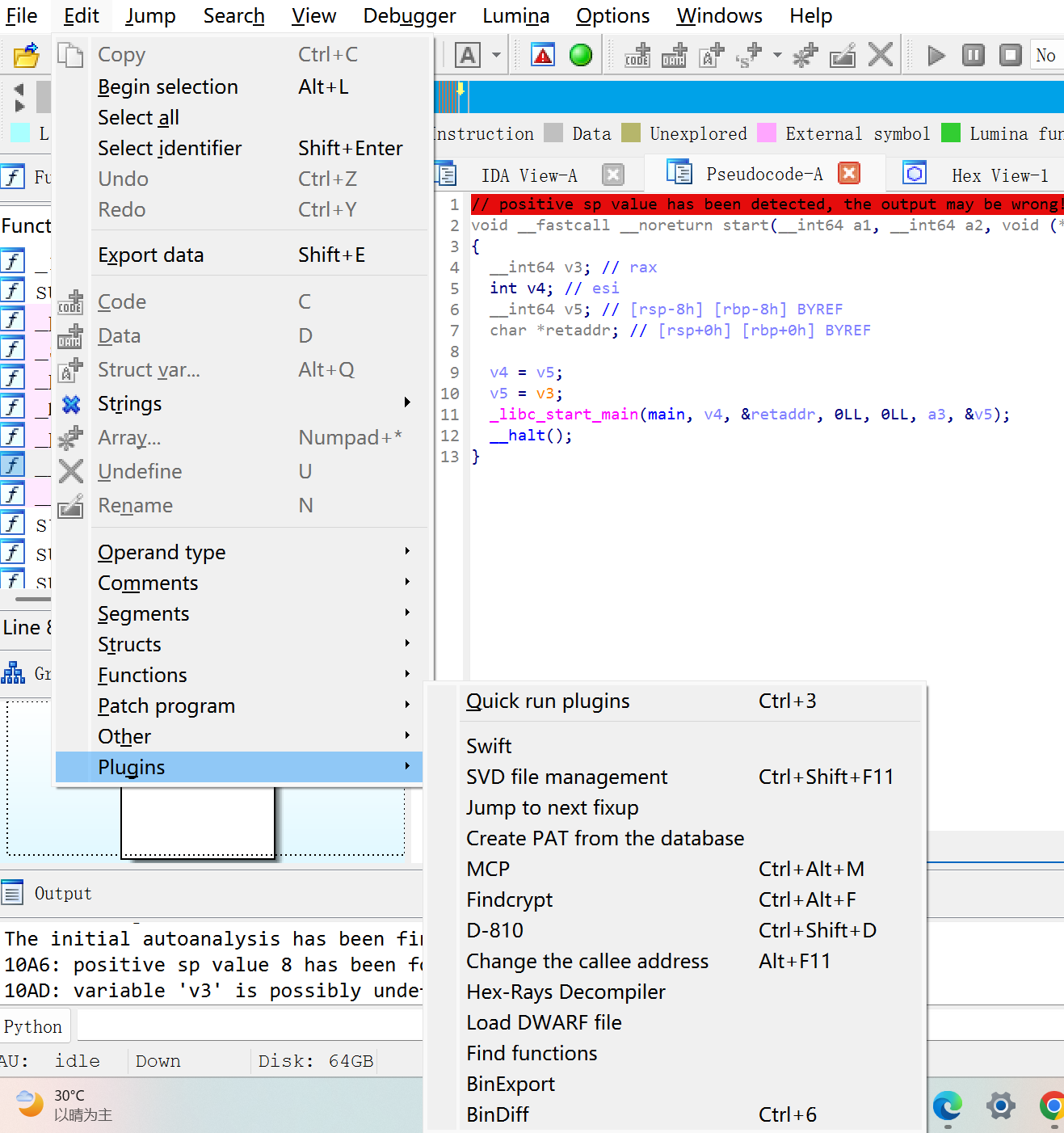
Task: Click the rename toolbar icon
Action: tap(843, 55)
